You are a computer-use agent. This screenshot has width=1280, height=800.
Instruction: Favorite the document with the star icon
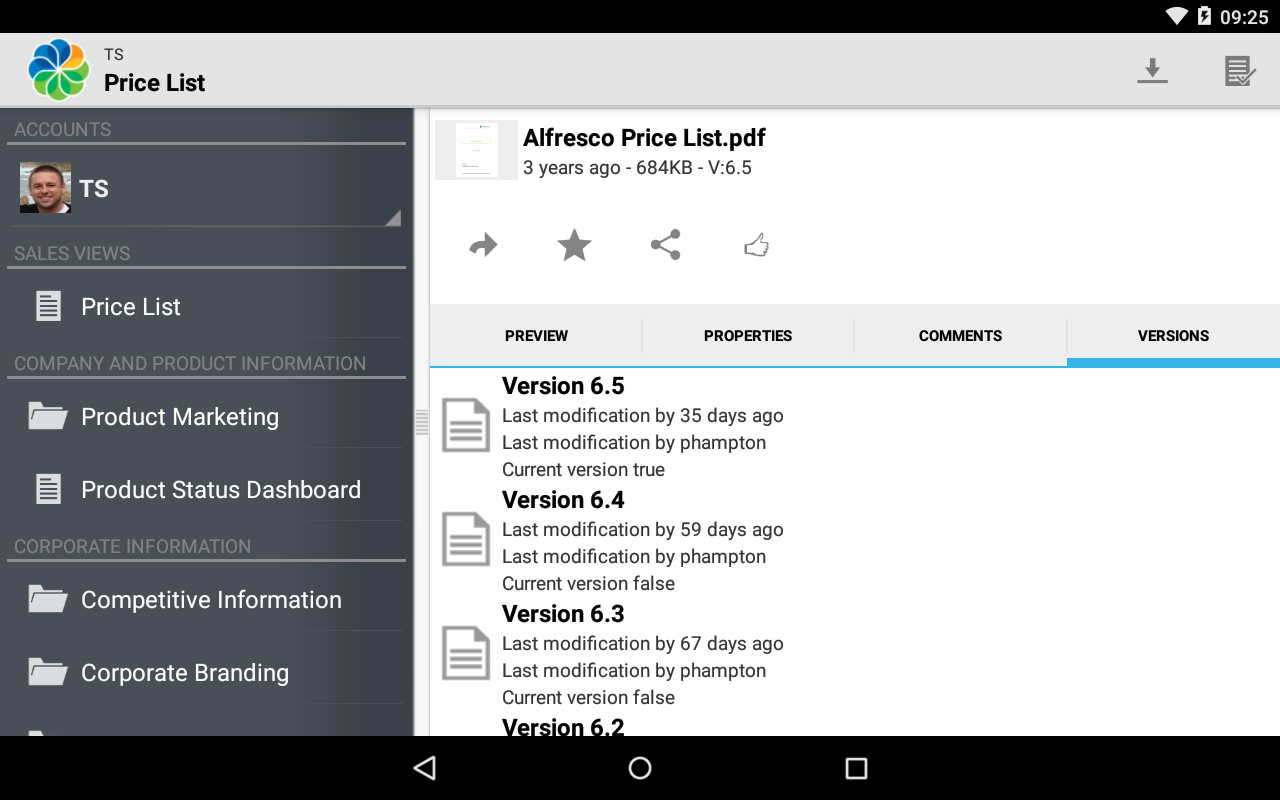coord(574,245)
